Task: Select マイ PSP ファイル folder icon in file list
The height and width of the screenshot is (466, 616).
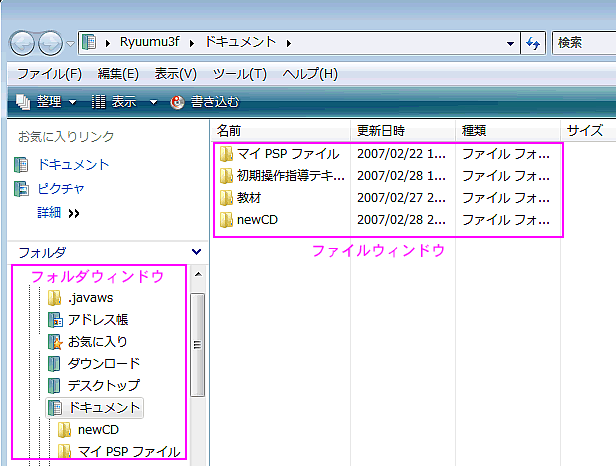Action: tap(226, 154)
